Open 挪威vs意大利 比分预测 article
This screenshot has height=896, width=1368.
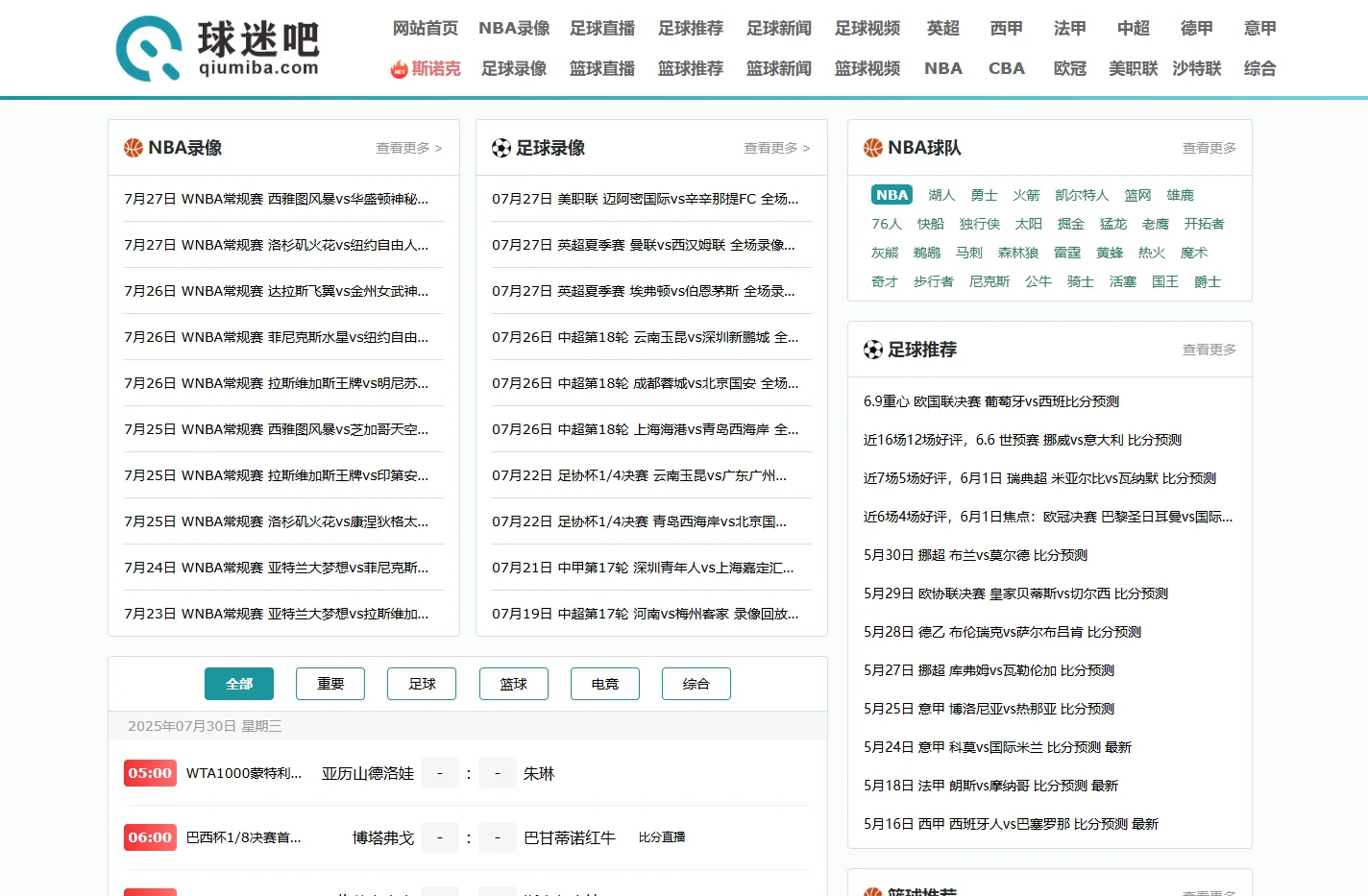click(1023, 440)
